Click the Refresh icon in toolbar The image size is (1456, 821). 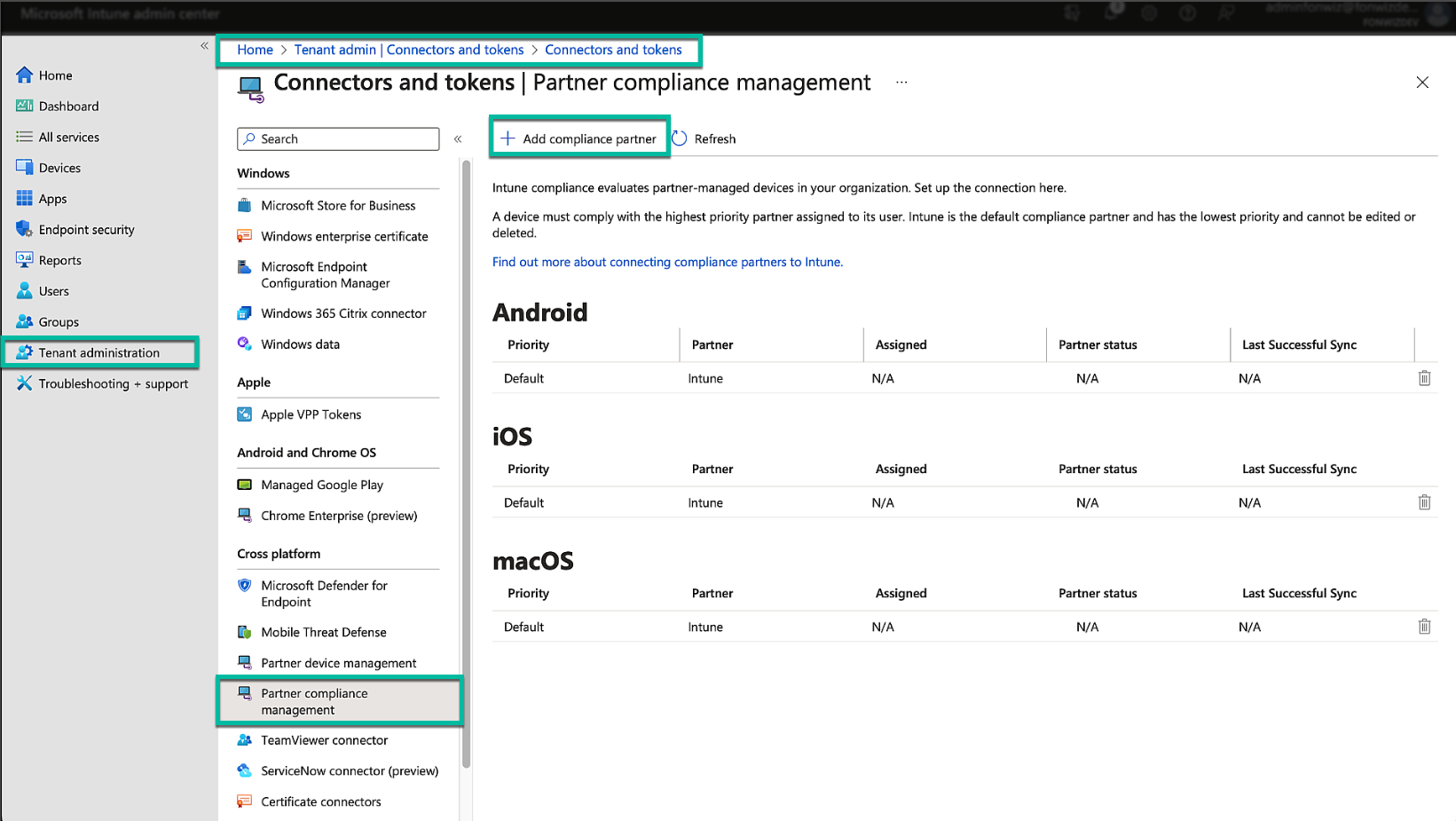[680, 138]
